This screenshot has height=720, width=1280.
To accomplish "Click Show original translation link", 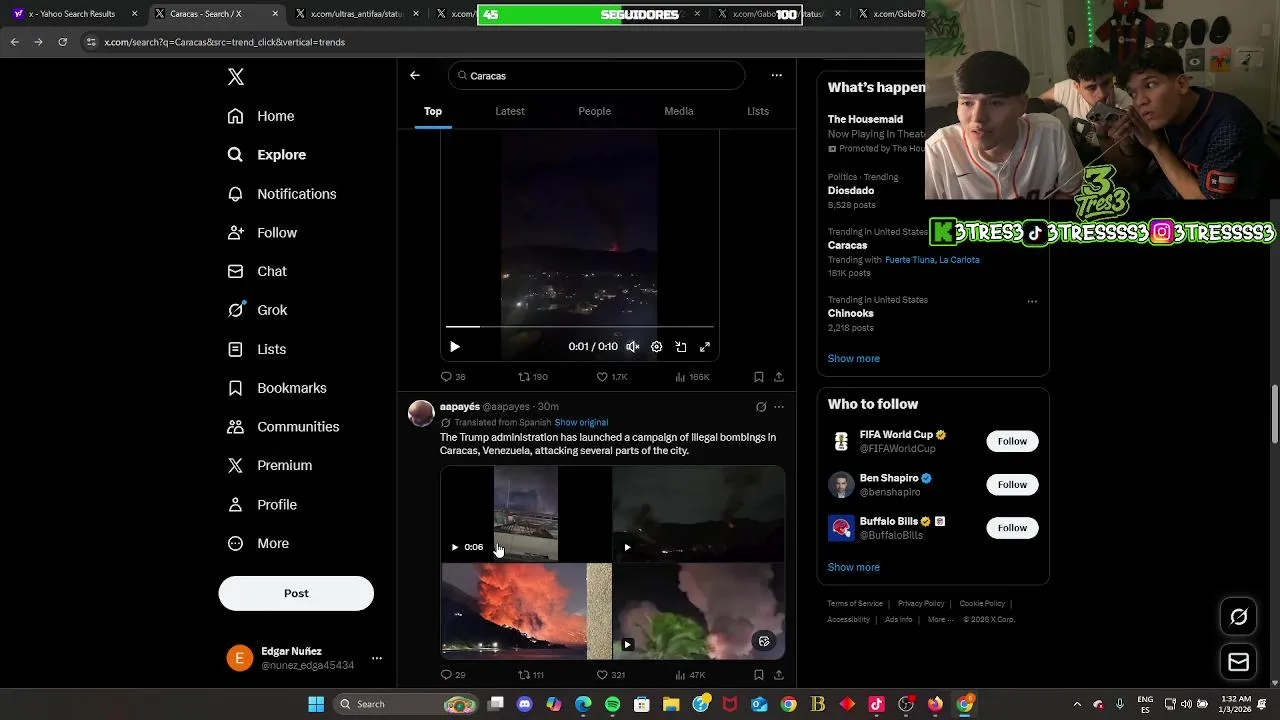I will 581,422.
